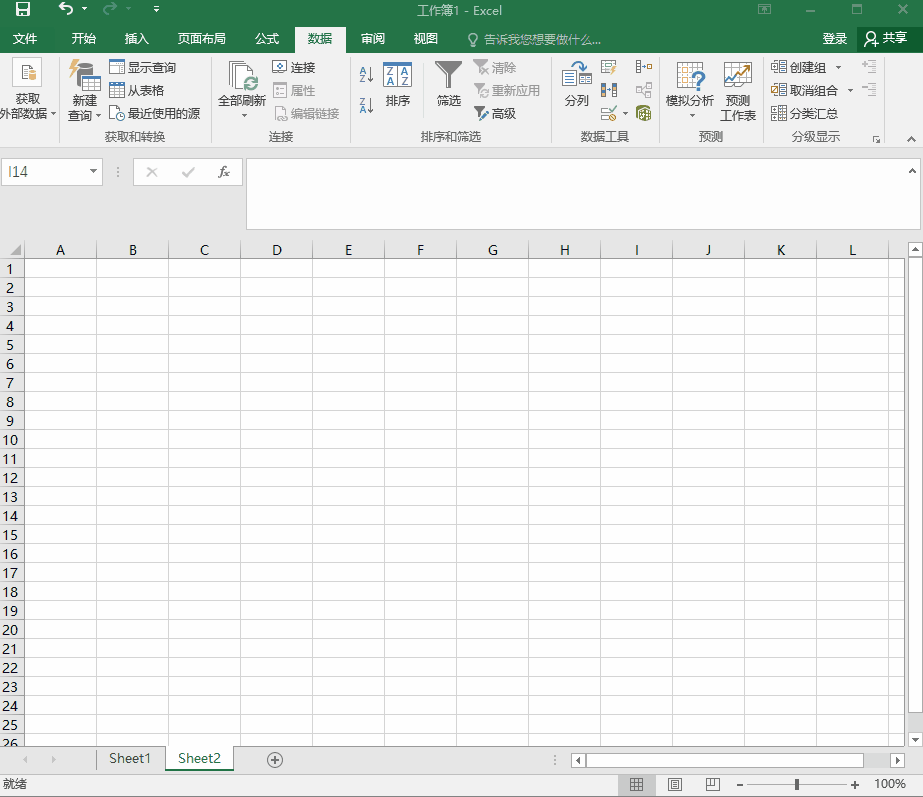The width and height of the screenshot is (923, 797).
Task: Click the 创建组 group button
Action: click(x=798, y=67)
